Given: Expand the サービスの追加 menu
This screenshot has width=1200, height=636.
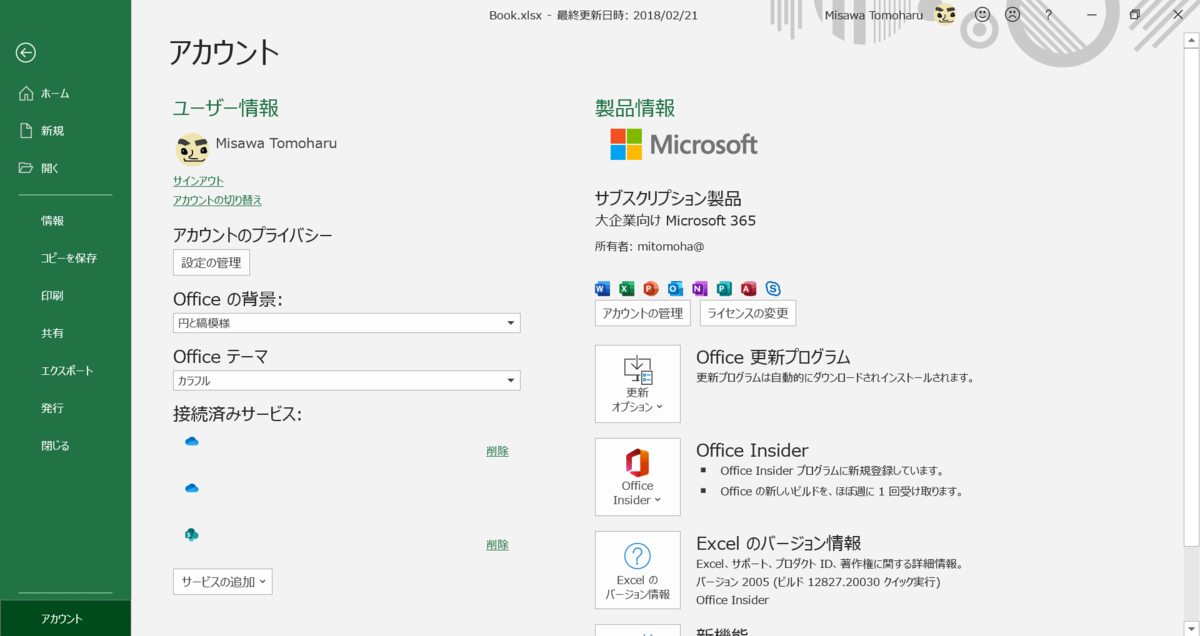Looking at the screenshot, I should coord(222,581).
